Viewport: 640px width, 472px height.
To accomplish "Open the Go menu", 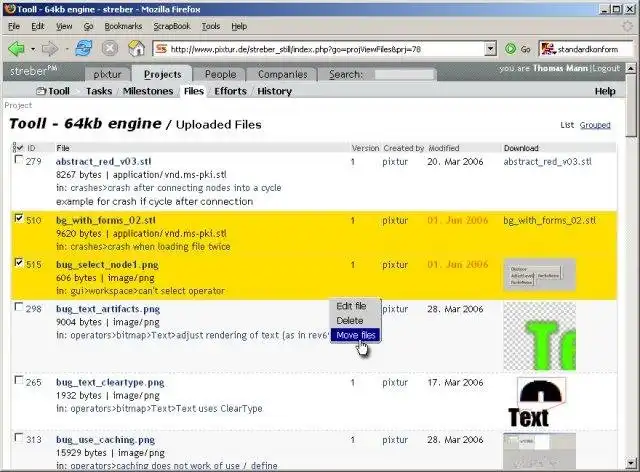I will 88,26.
